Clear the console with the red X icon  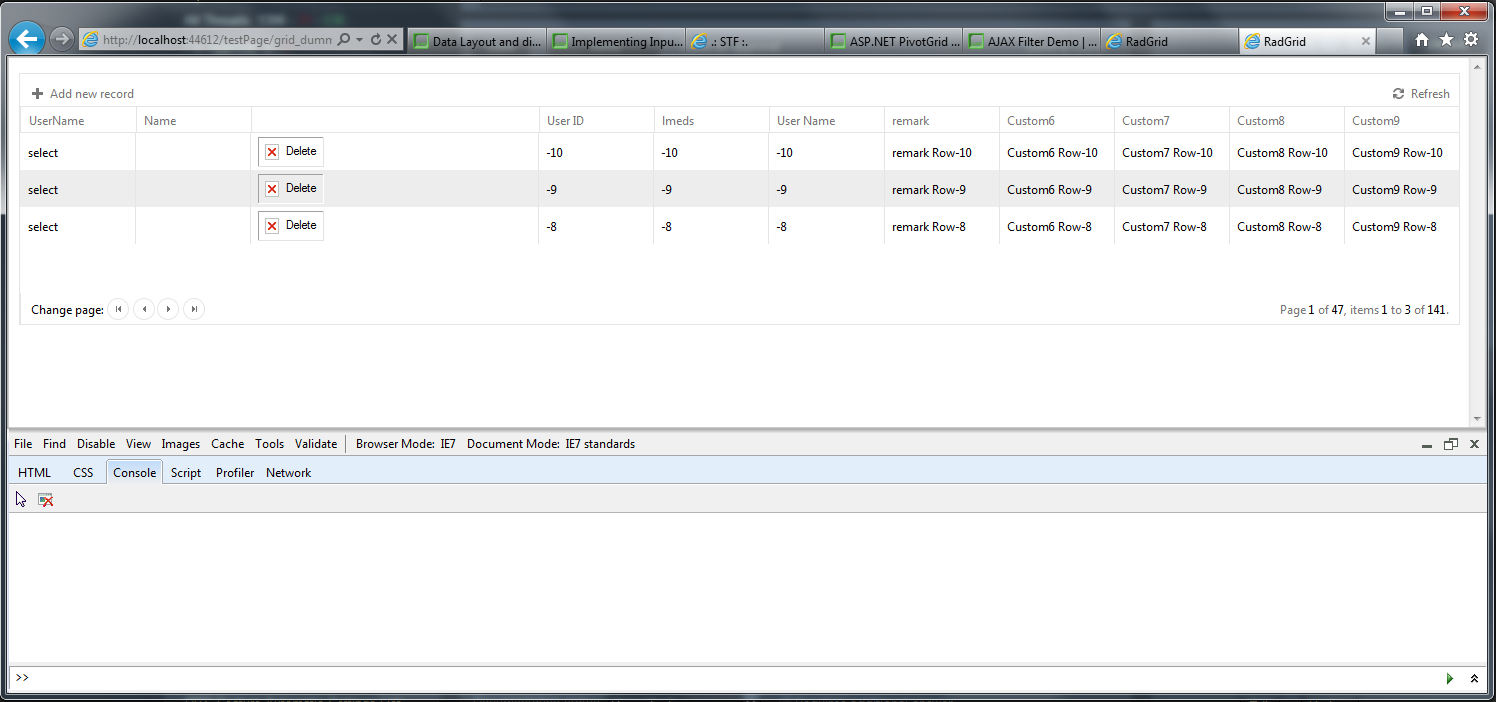click(x=45, y=499)
